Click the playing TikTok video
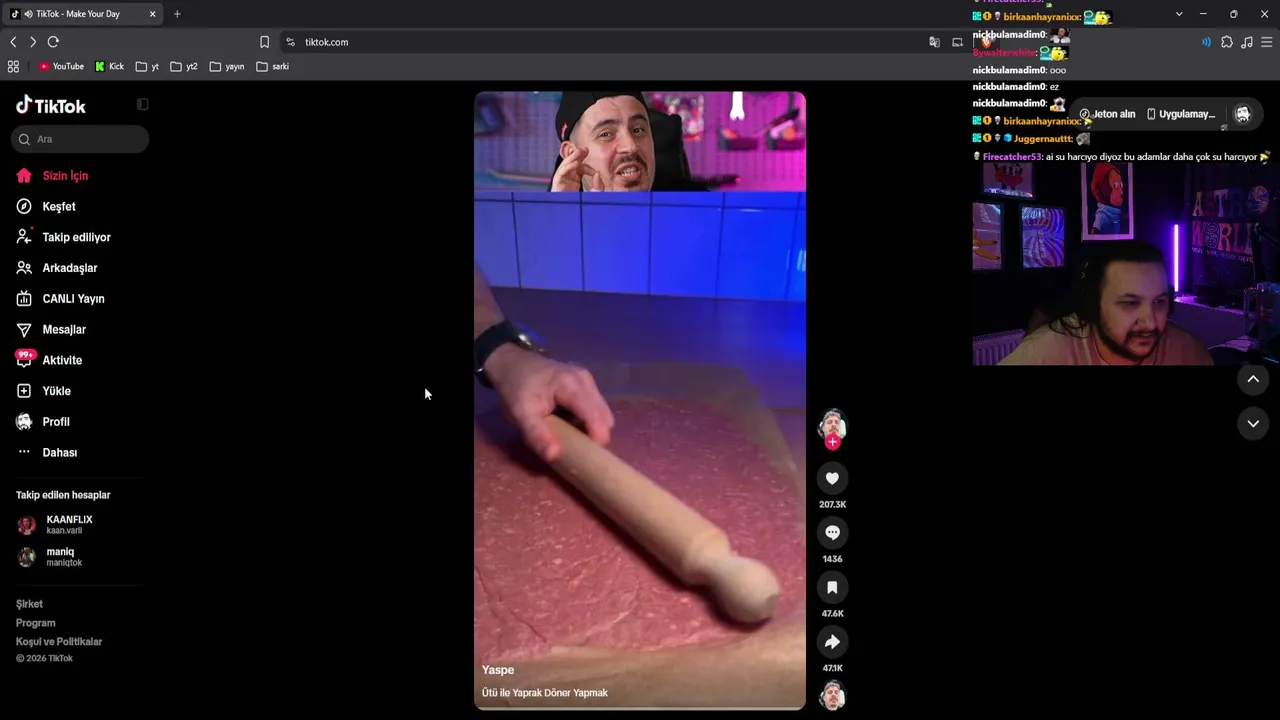This screenshot has width=1280, height=720. pos(640,401)
